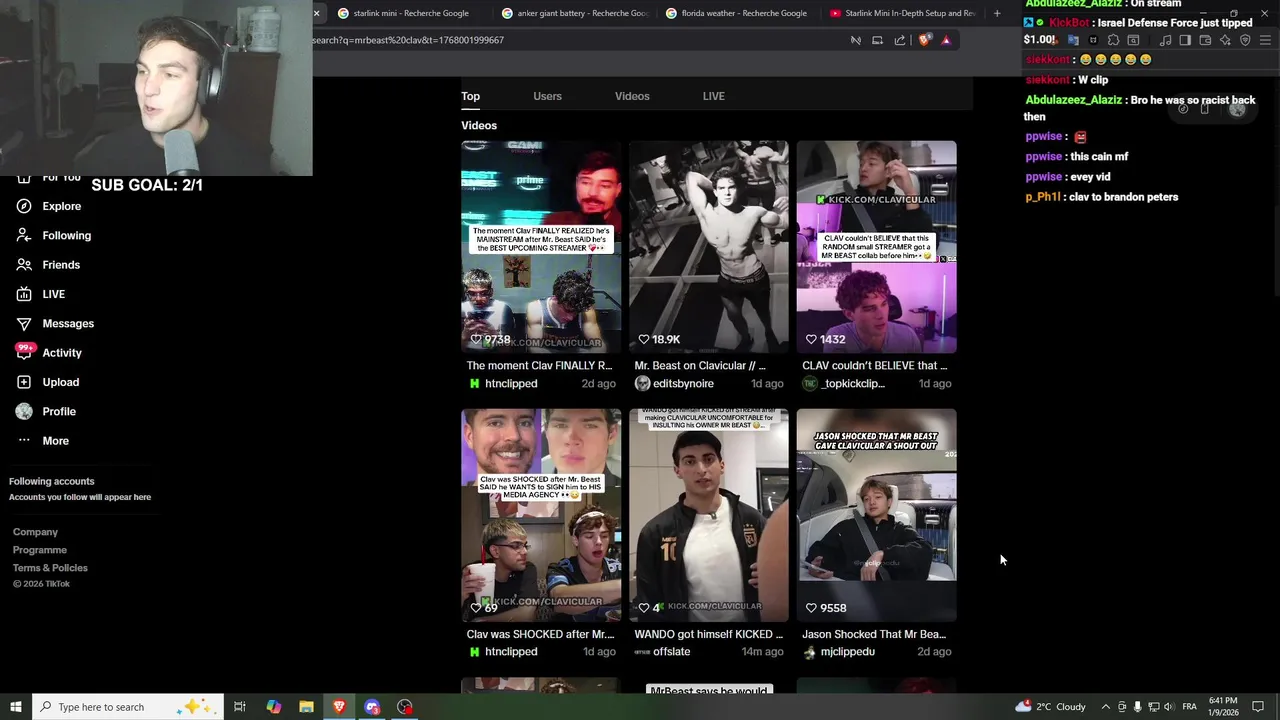
Task: Open 'WANDO got himself KICKED' video thumbnail
Action: tap(709, 515)
